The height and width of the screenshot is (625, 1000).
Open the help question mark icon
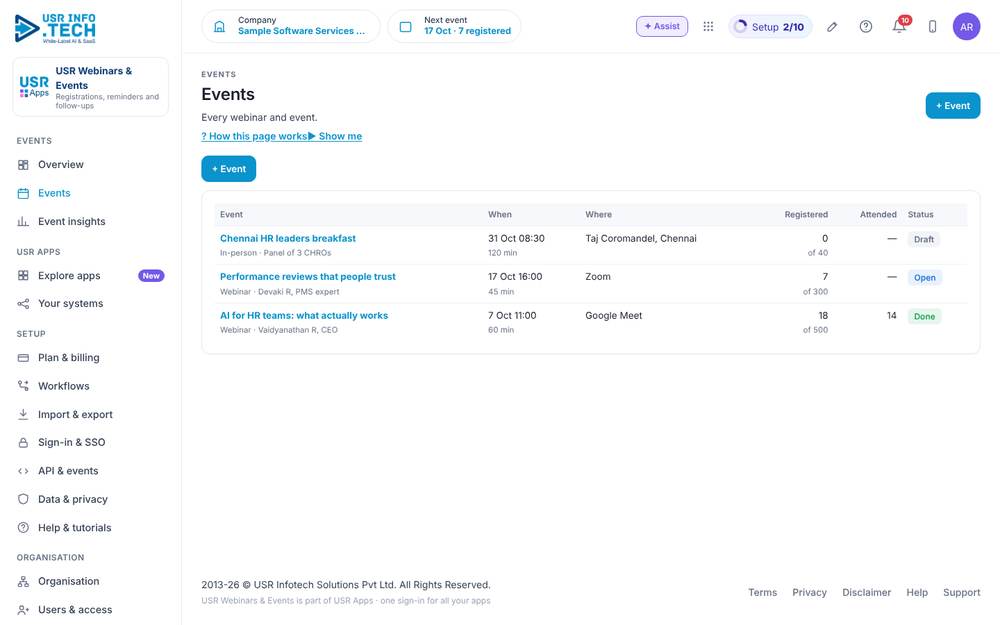pos(865,27)
